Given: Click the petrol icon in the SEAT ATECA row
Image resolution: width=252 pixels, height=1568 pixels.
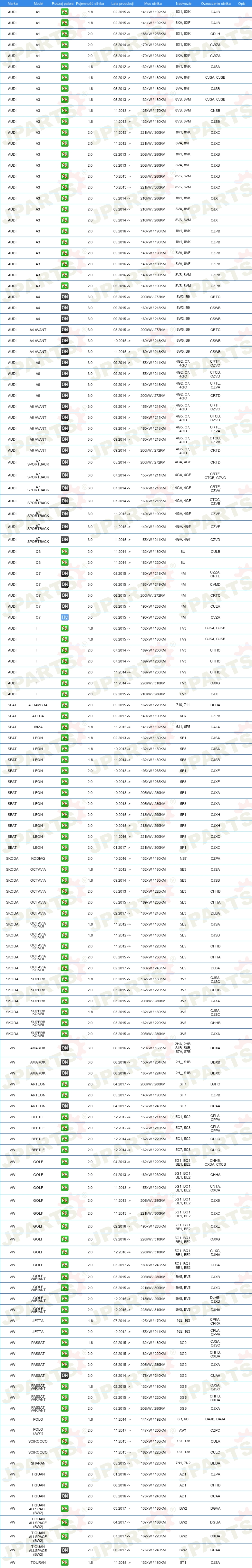Looking at the screenshot, I should [64, 716].
